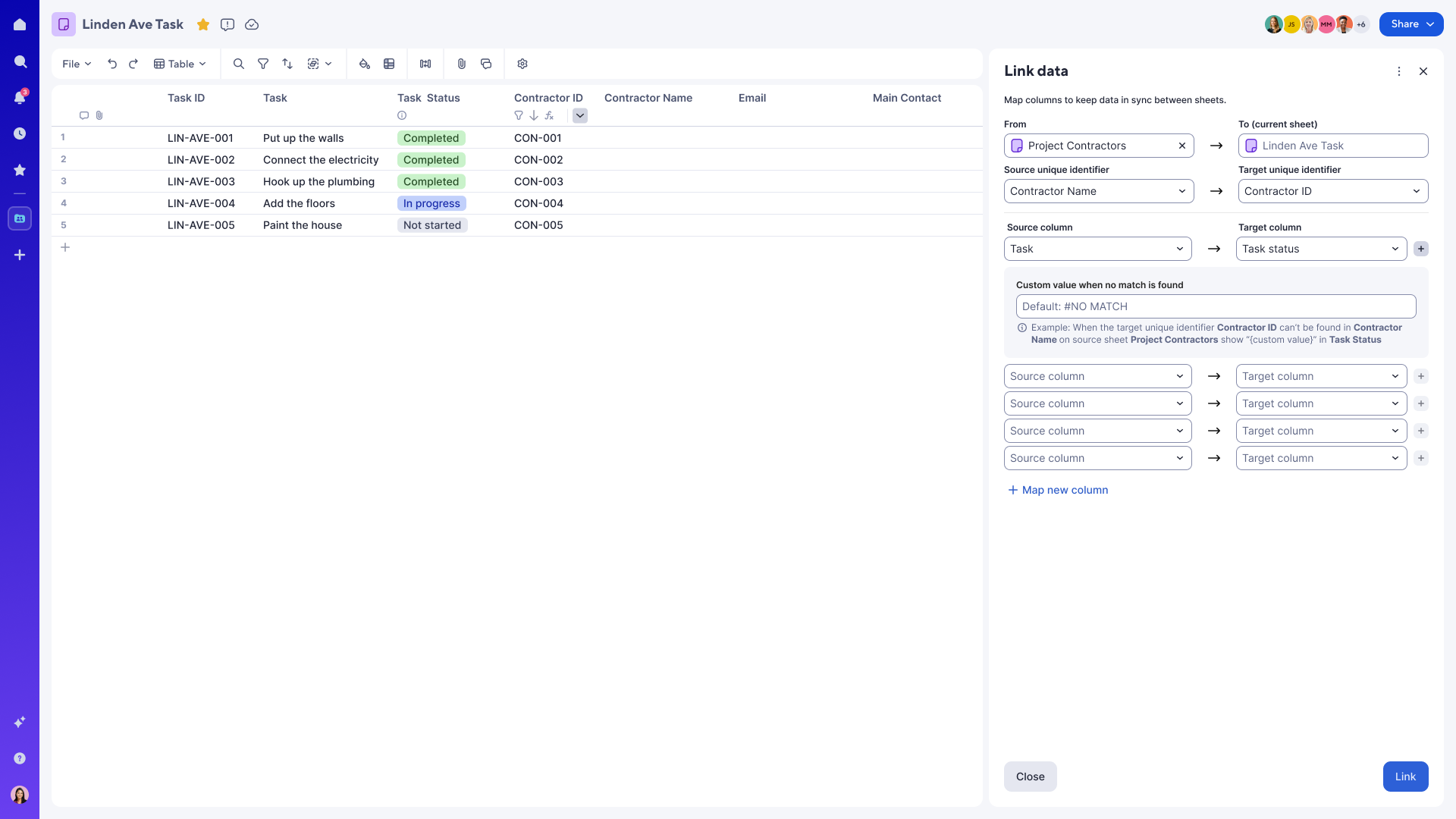The image size is (1456, 819).
Task: Toggle the In progress status on Add the floors
Action: (x=431, y=203)
